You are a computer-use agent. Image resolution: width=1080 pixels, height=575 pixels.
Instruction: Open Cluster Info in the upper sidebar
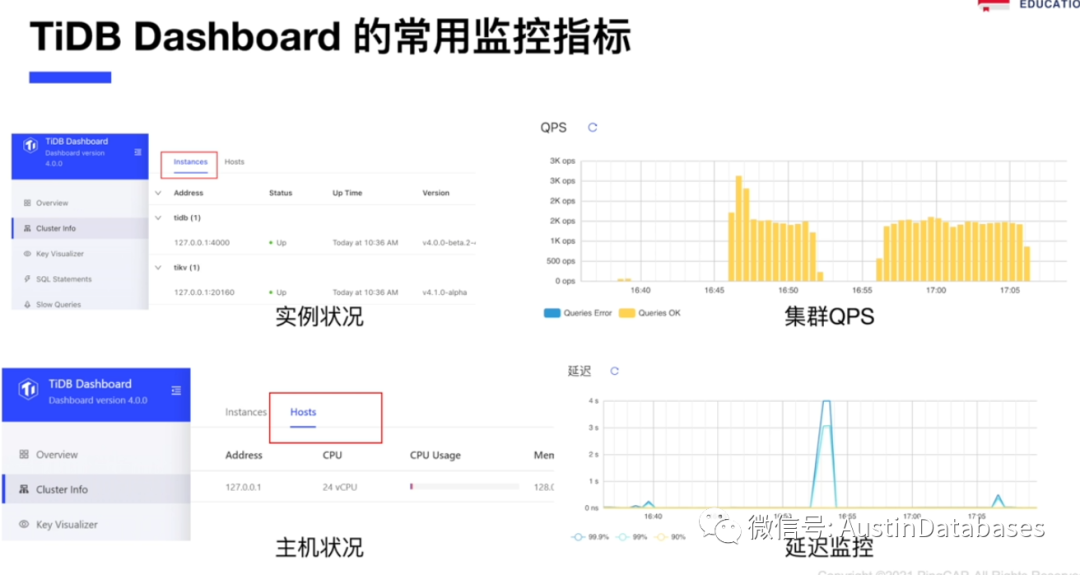coord(80,228)
